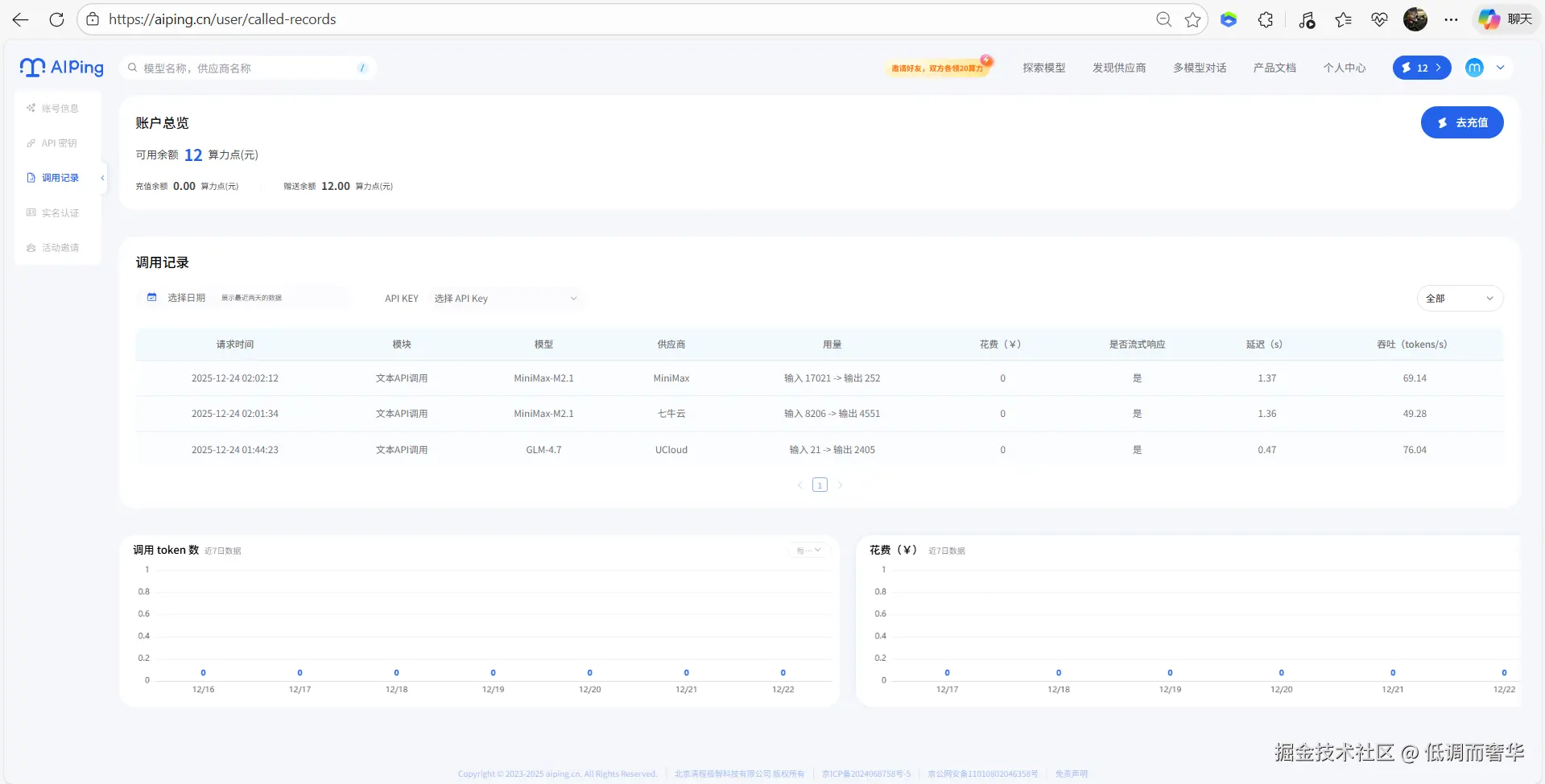Open the 全部 filter dropdown
Viewport: 1545px width, 784px height.
tap(1460, 298)
